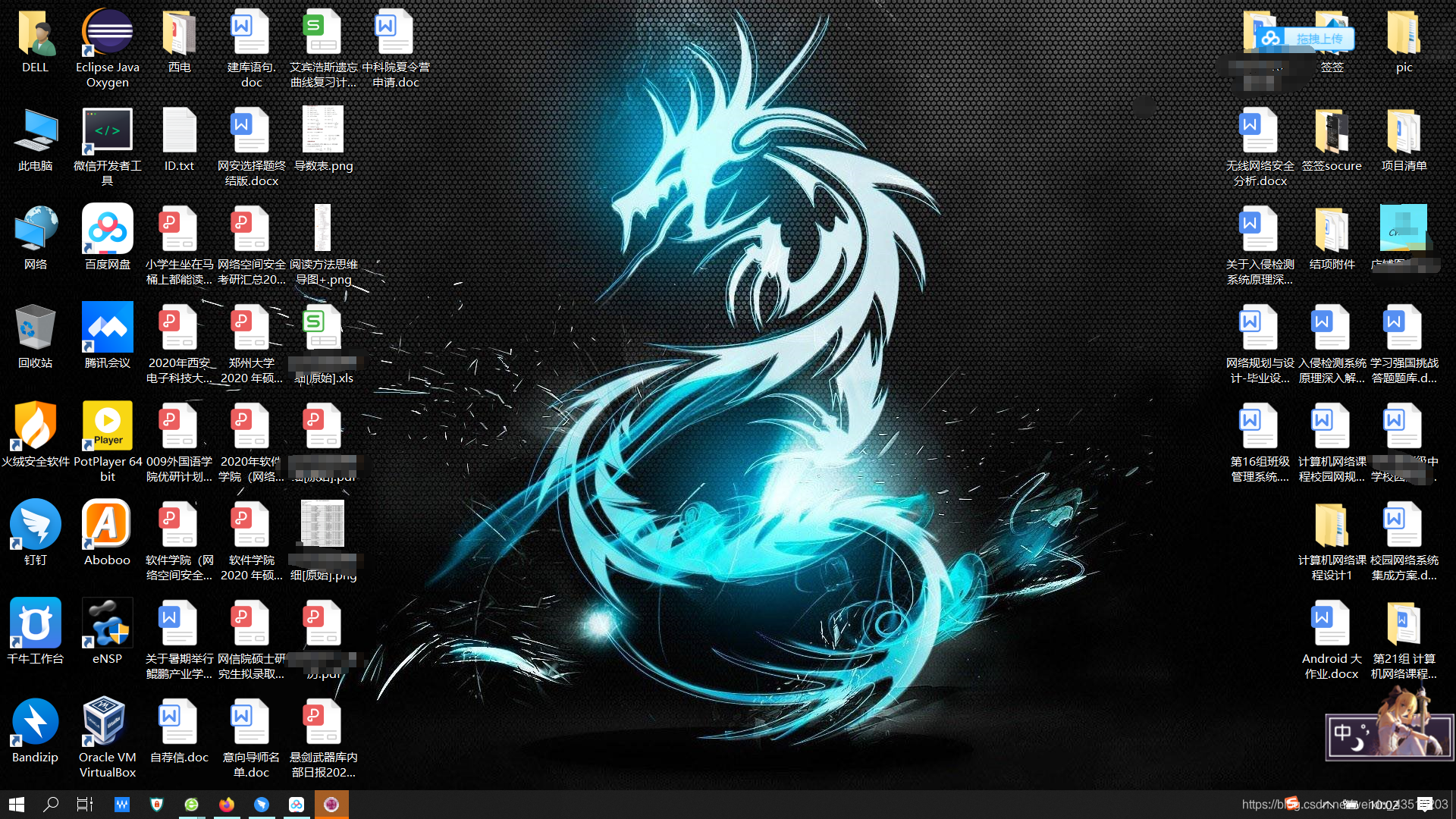
Task: Launch Eclipse Java Oxygen shortcut
Action: point(107,49)
